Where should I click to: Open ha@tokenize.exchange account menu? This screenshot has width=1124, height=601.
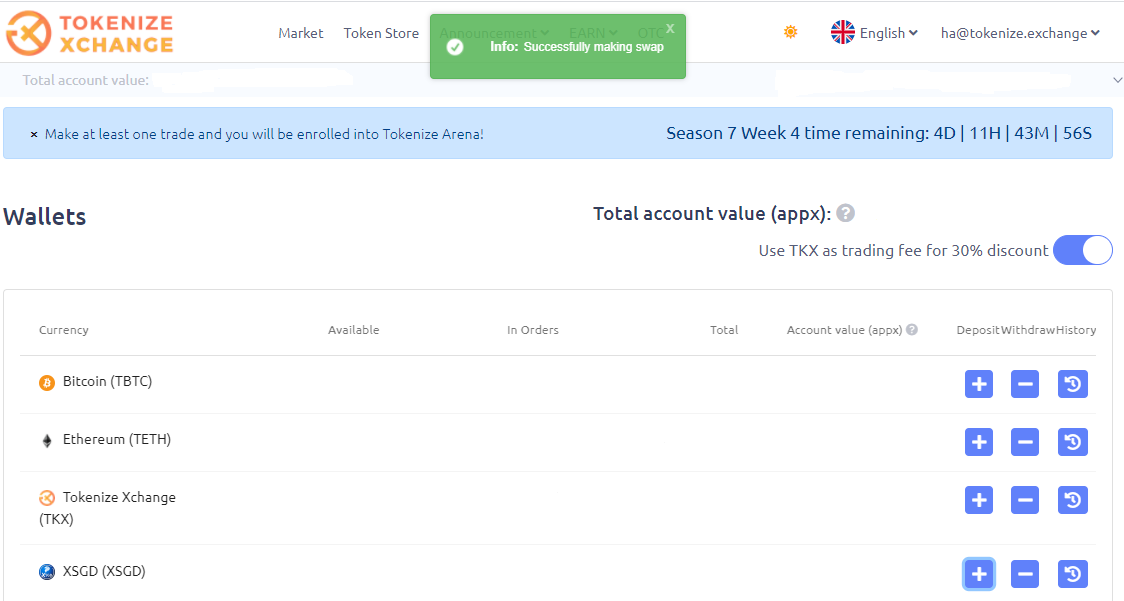tap(1020, 33)
